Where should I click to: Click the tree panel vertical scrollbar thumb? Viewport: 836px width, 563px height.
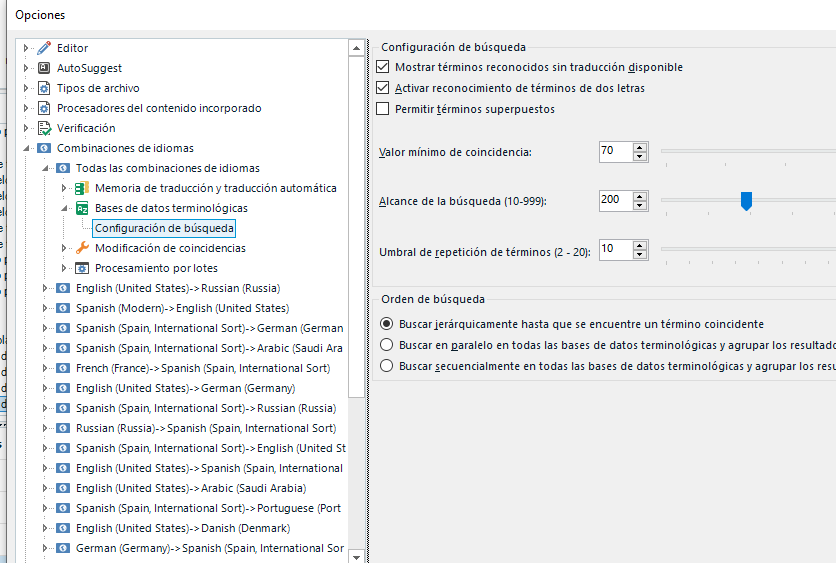[x=356, y=226]
